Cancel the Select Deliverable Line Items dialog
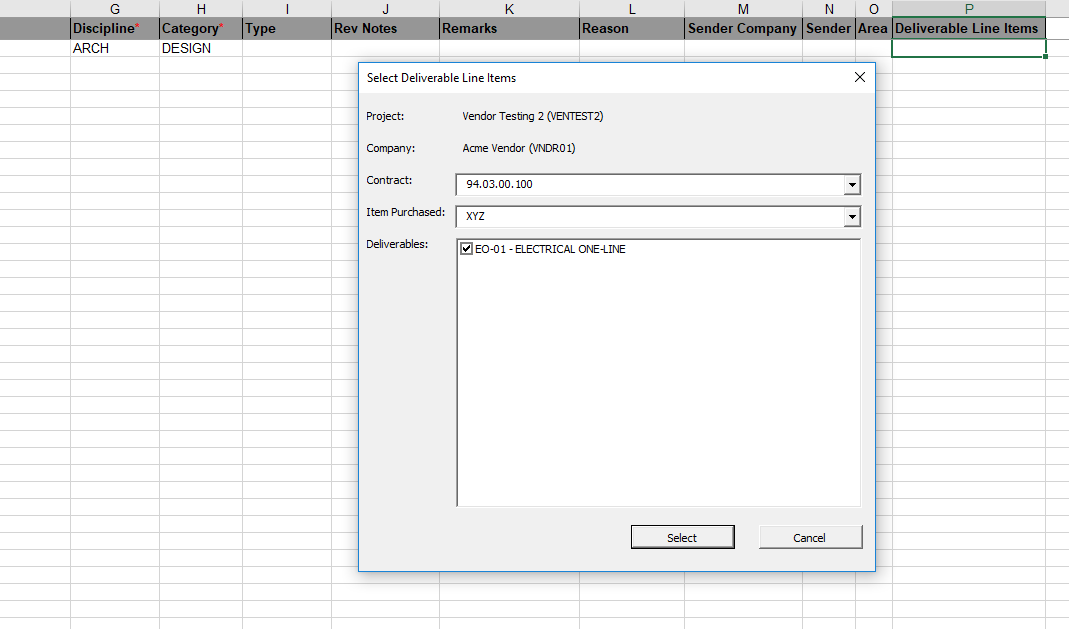Viewport: 1069px width, 629px height. tap(810, 537)
